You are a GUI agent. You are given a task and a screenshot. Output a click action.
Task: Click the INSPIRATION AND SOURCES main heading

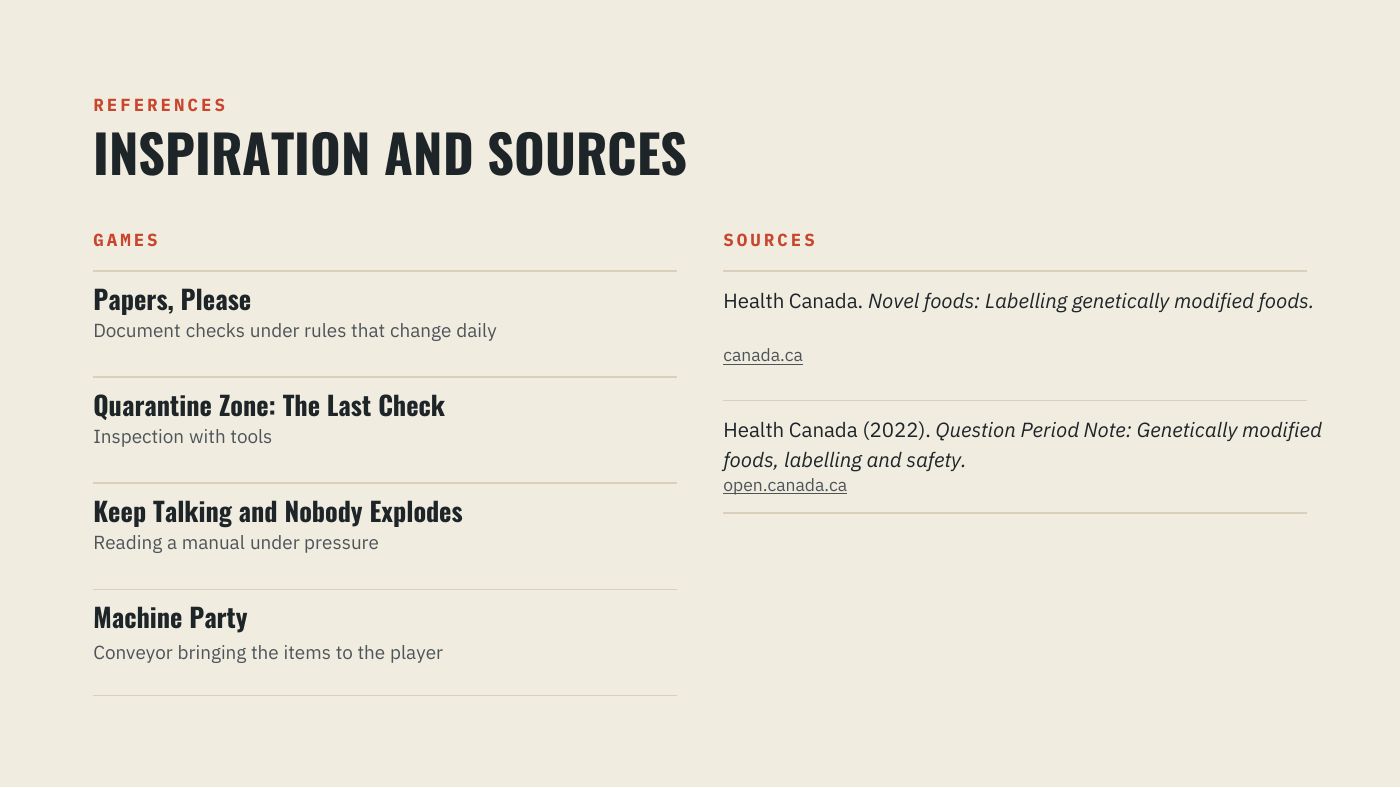click(x=390, y=153)
